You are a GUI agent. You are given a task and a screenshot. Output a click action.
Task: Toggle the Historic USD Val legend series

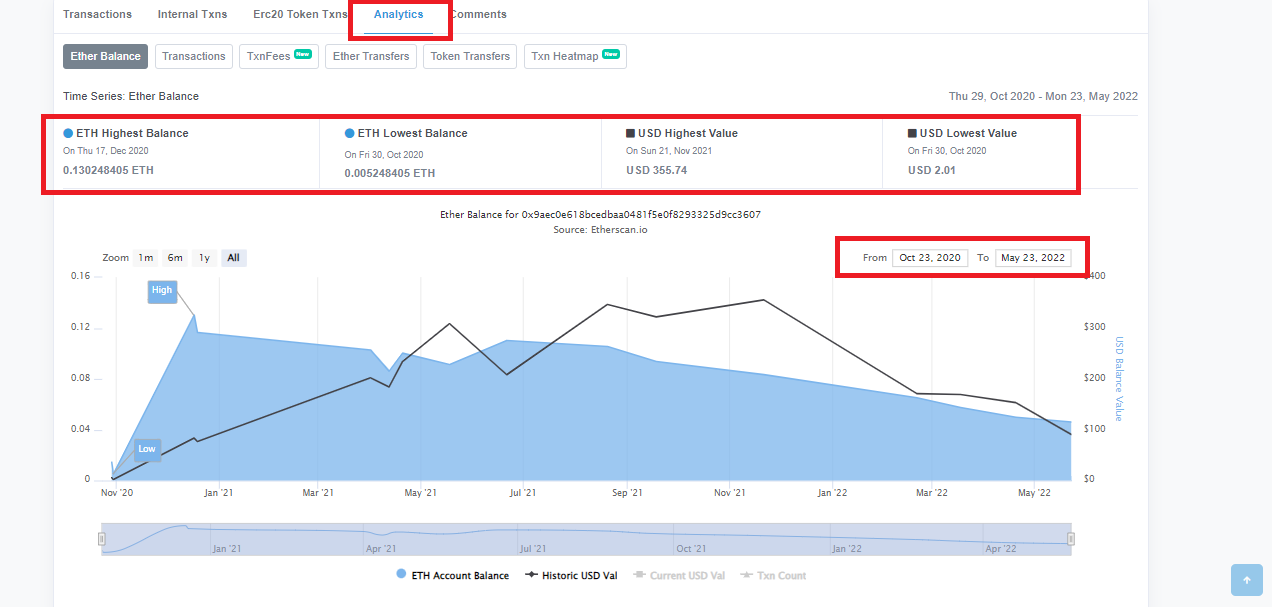[x=572, y=575]
